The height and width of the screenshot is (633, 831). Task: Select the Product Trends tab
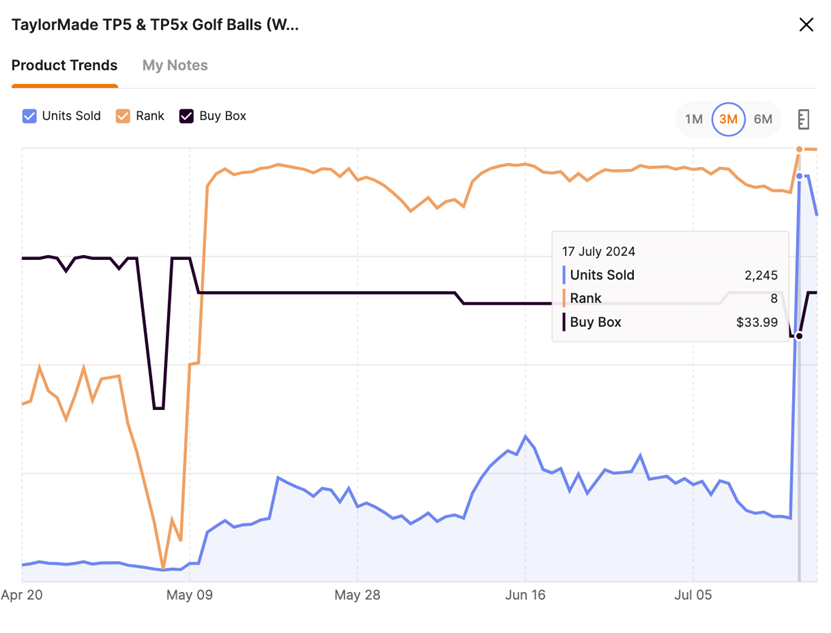tap(64, 65)
